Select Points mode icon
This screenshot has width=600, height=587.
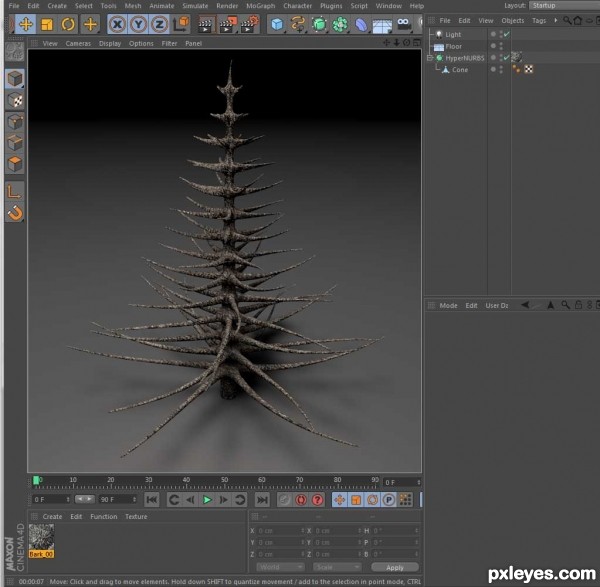coord(15,122)
